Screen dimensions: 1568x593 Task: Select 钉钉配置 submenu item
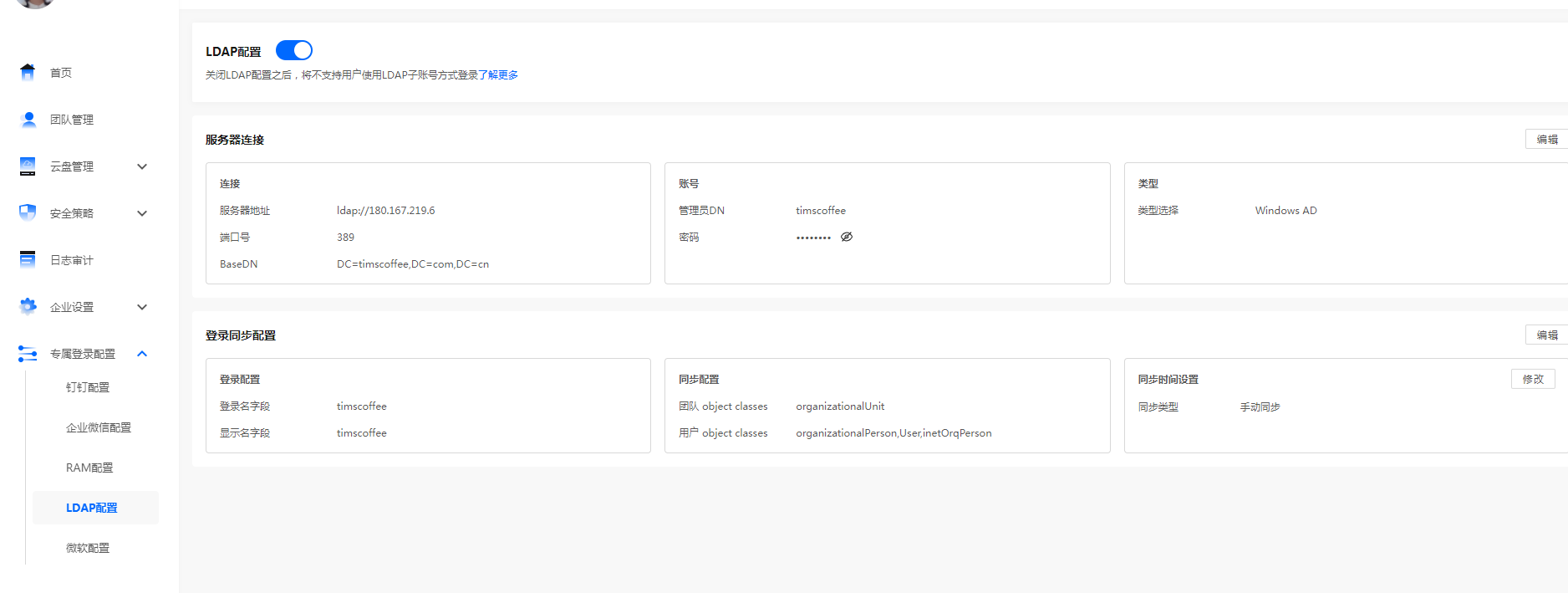(x=88, y=387)
